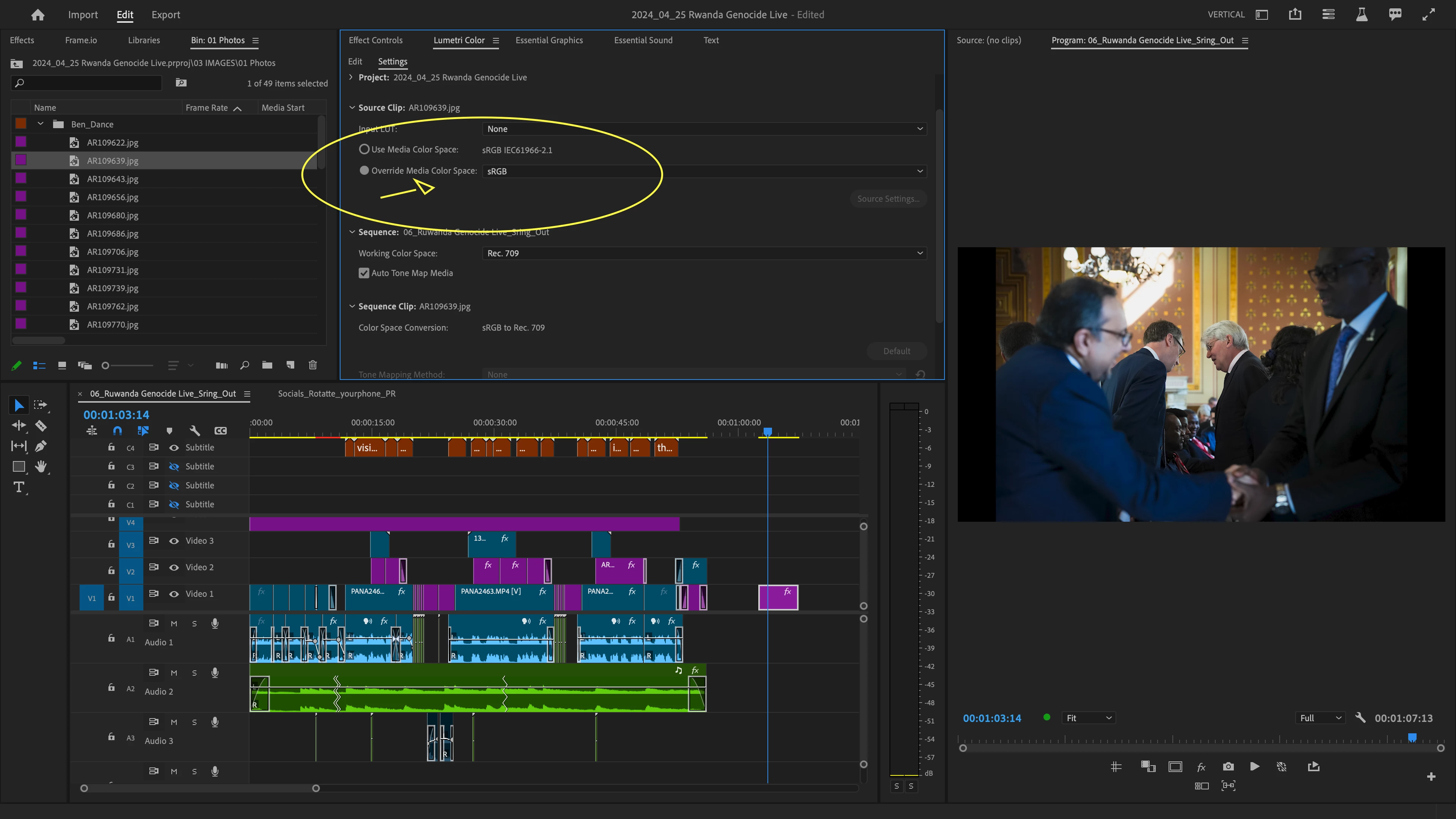
Task: Select the Pen tool in toolbar
Action: pos(41,446)
